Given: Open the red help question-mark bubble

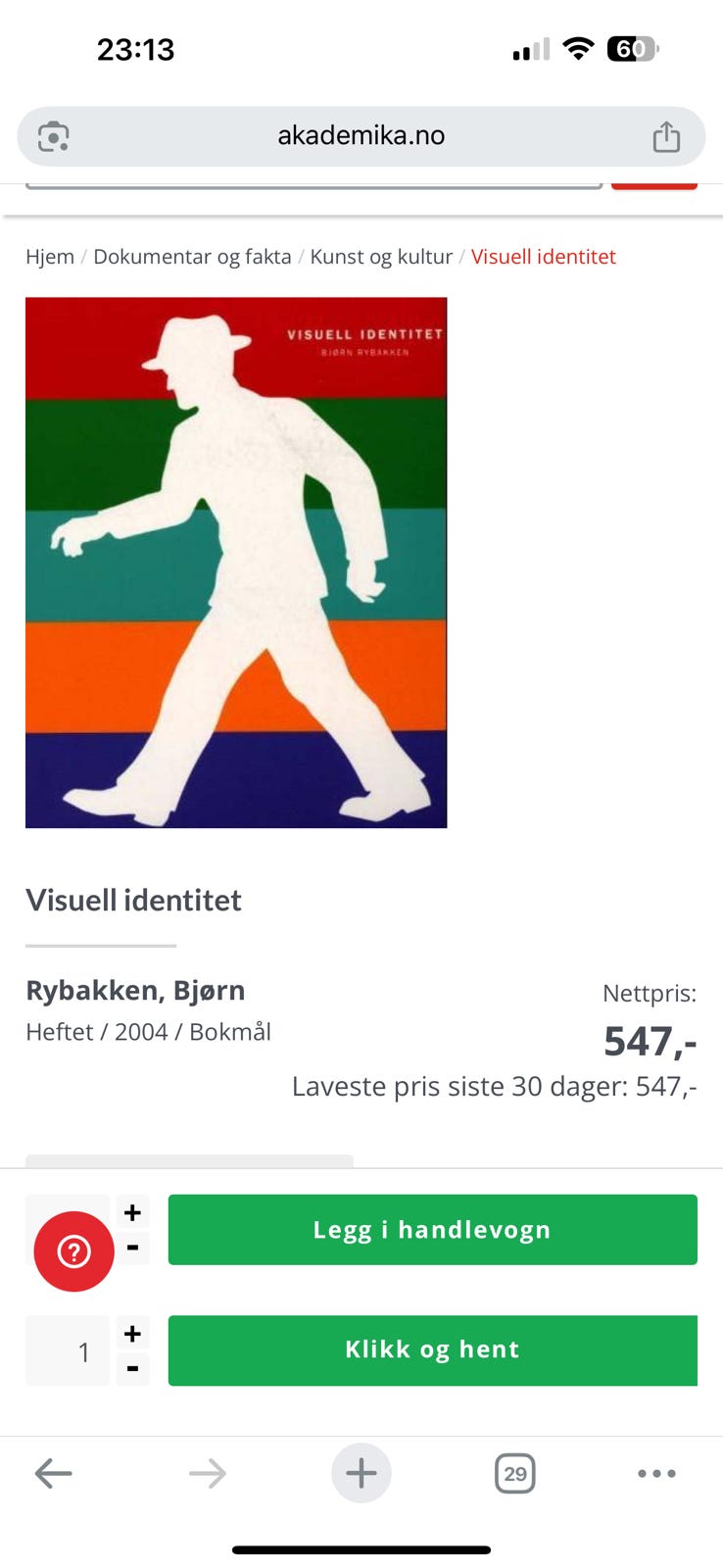Looking at the screenshot, I should pyautogui.click(x=74, y=1251).
